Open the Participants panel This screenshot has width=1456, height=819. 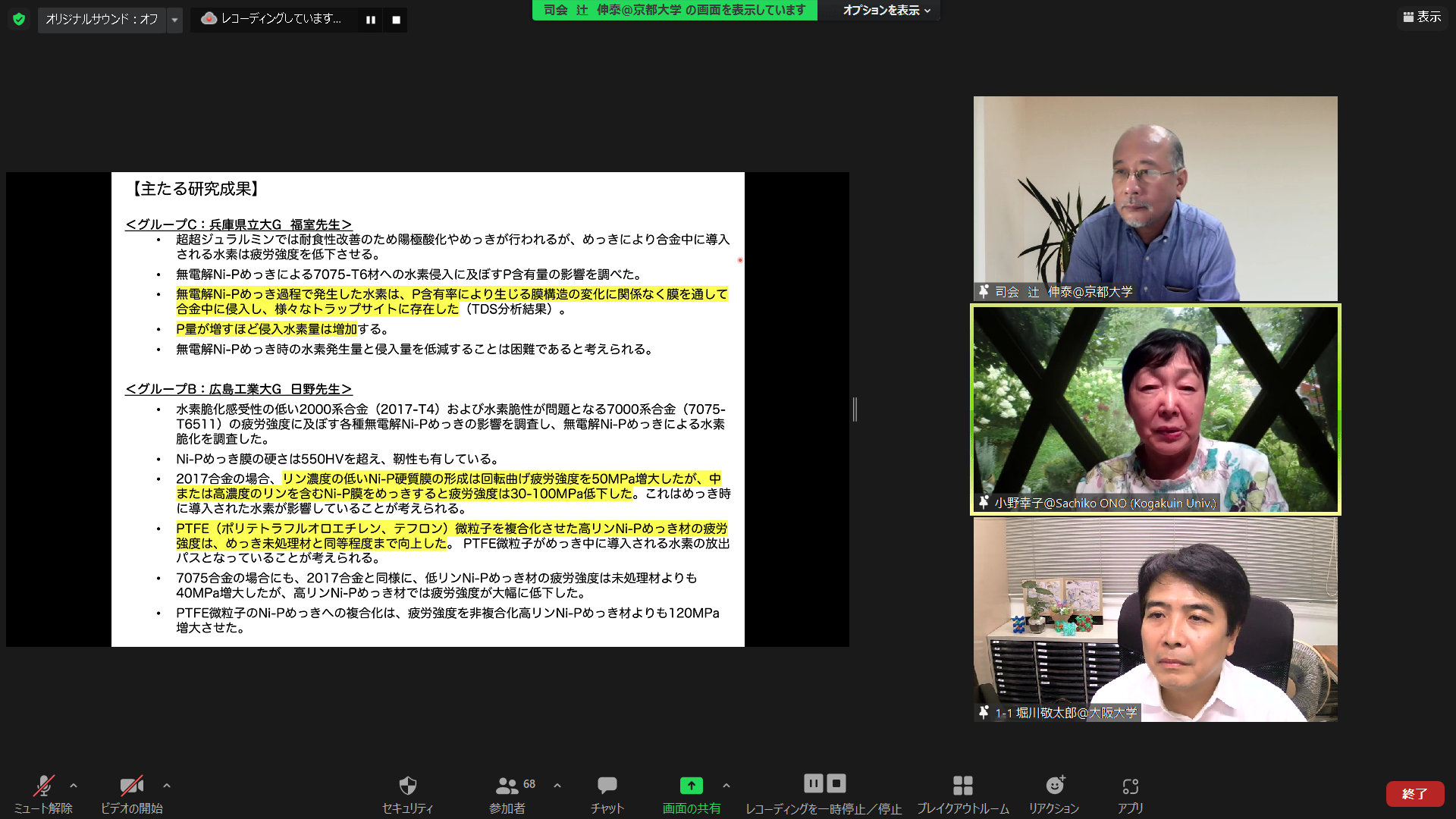507,794
